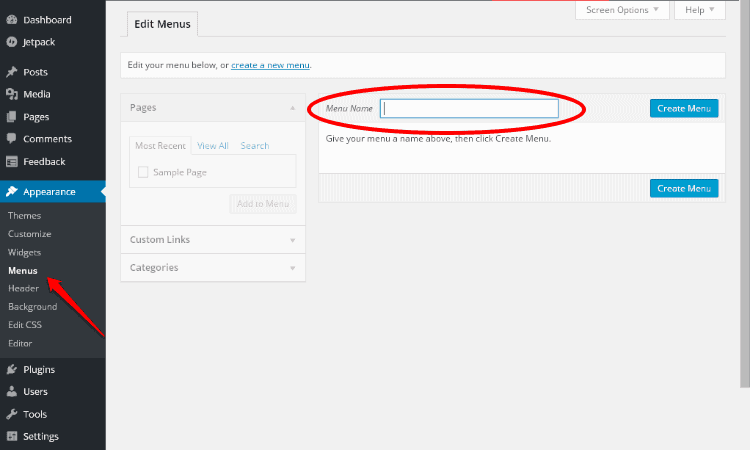This screenshot has height=450, width=750.
Task: Tick the Sample Page checkbox
Action: pyautogui.click(x=143, y=172)
